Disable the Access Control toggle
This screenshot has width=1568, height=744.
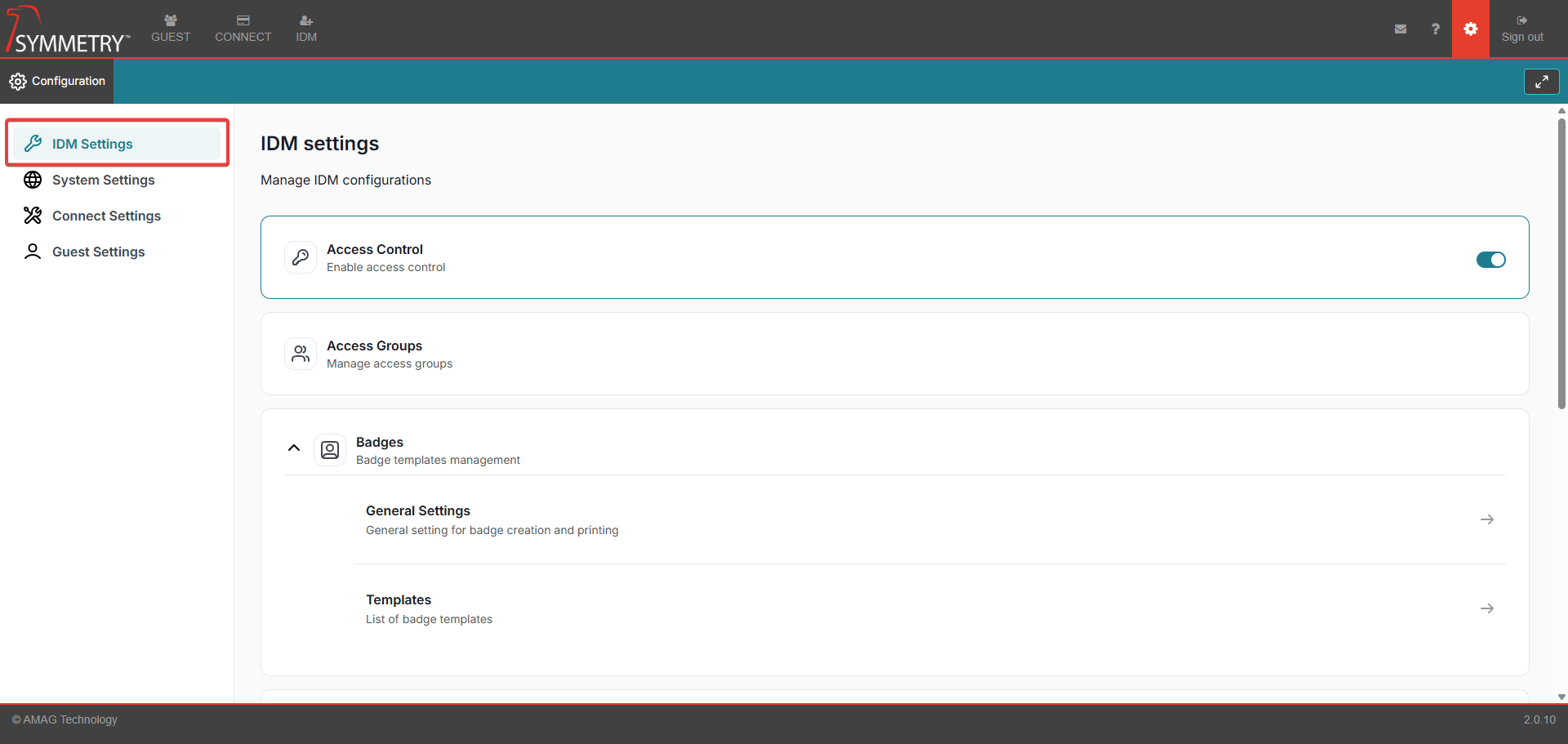(x=1490, y=260)
